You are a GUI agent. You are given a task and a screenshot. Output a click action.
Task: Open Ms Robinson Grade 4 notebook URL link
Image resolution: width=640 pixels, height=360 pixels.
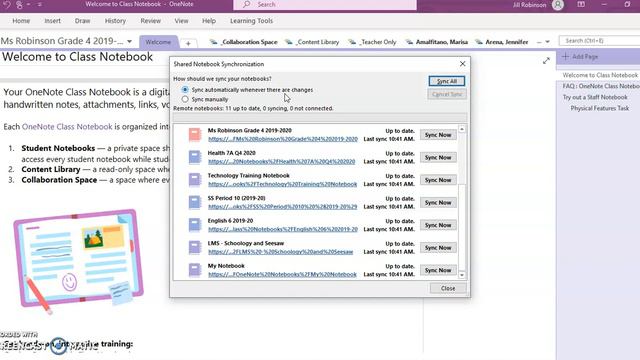tap(283, 139)
